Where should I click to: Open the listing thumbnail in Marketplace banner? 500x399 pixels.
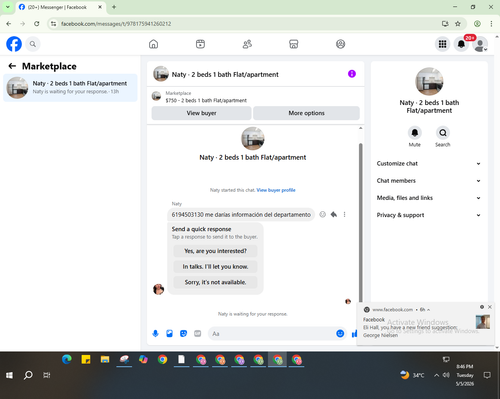[156, 96]
